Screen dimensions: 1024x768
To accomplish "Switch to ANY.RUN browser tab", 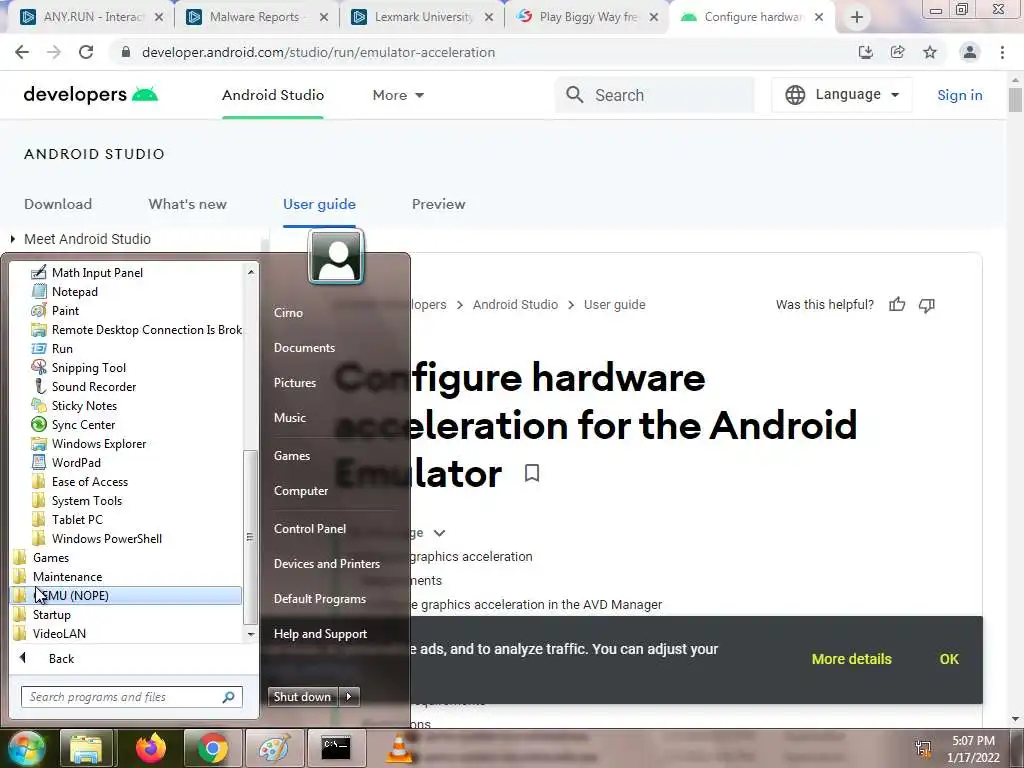I will coord(91,17).
